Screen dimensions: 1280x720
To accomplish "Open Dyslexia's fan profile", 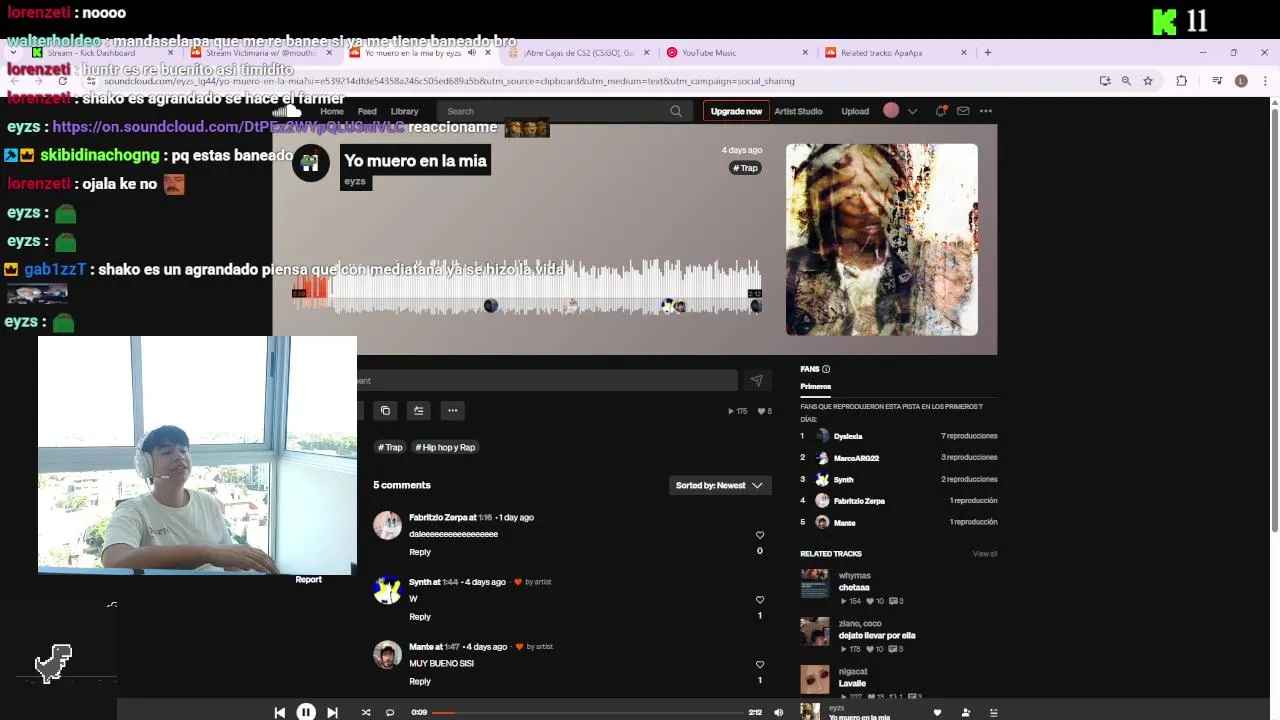I will coord(848,436).
